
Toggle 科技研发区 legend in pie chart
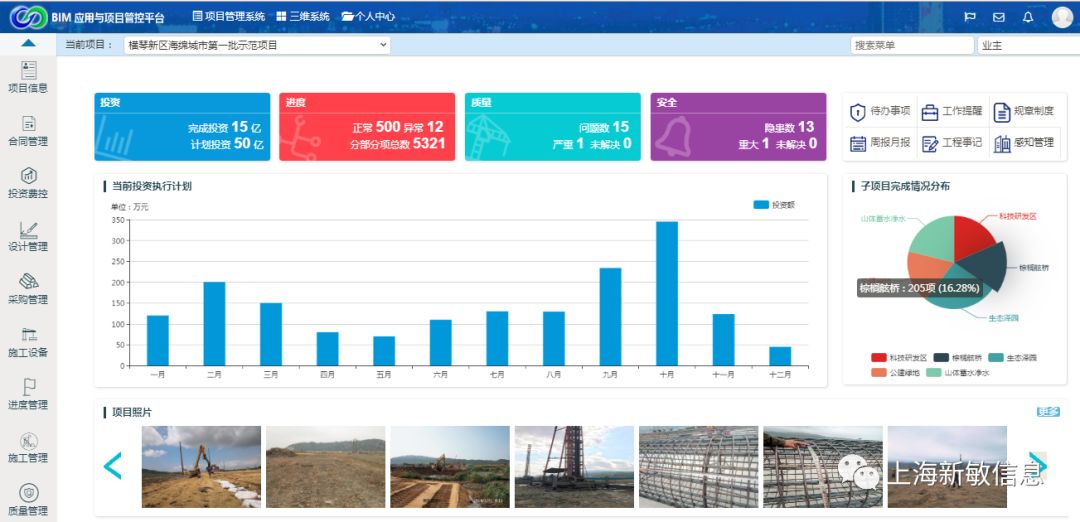click(x=890, y=357)
